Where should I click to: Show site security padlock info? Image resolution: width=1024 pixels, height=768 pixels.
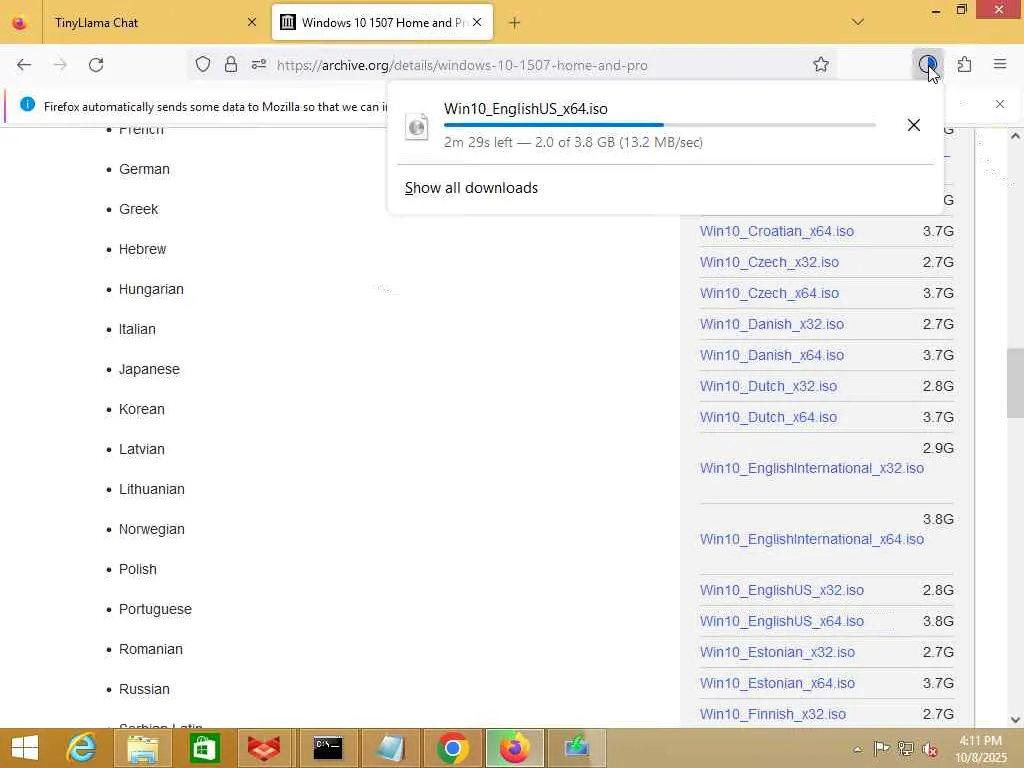click(231, 65)
